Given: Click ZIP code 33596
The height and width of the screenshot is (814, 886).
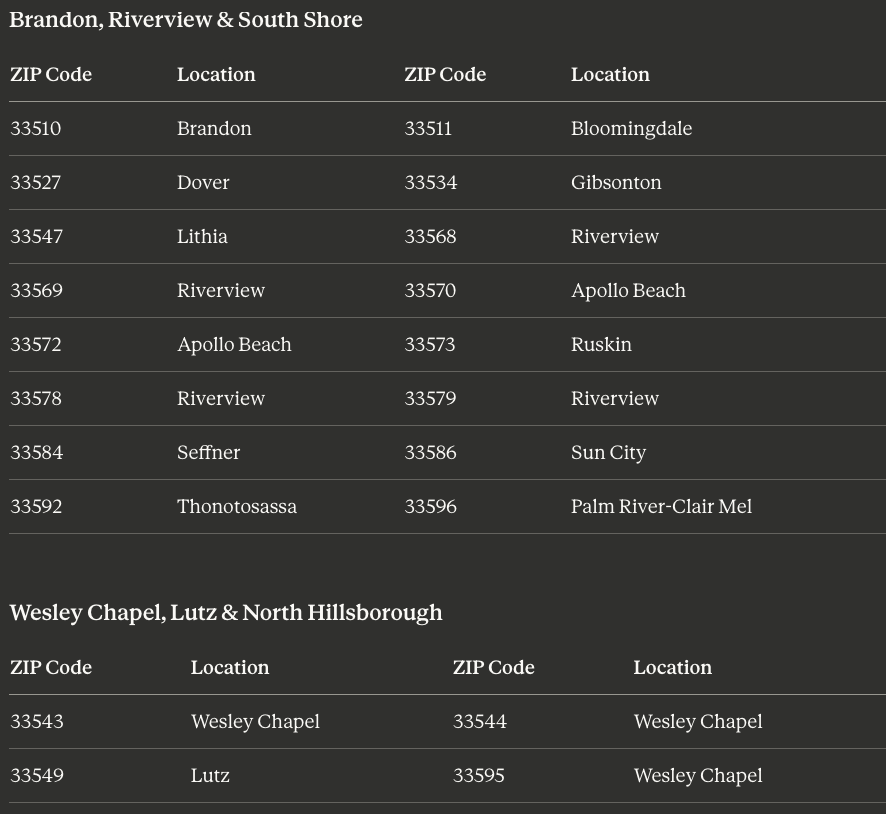Looking at the screenshot, I should (x=430, y=507).
